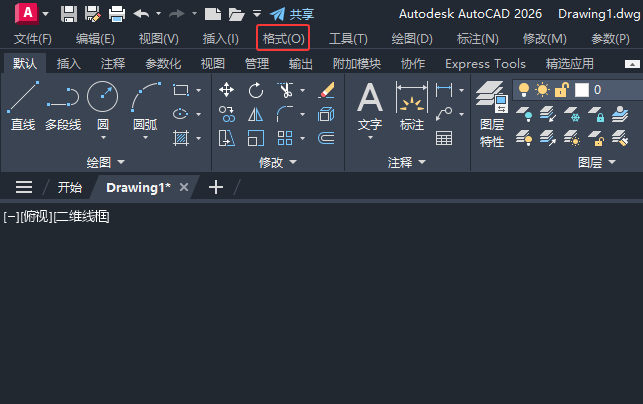Open the Tools (工具) menu

click(x=348, y=39)
